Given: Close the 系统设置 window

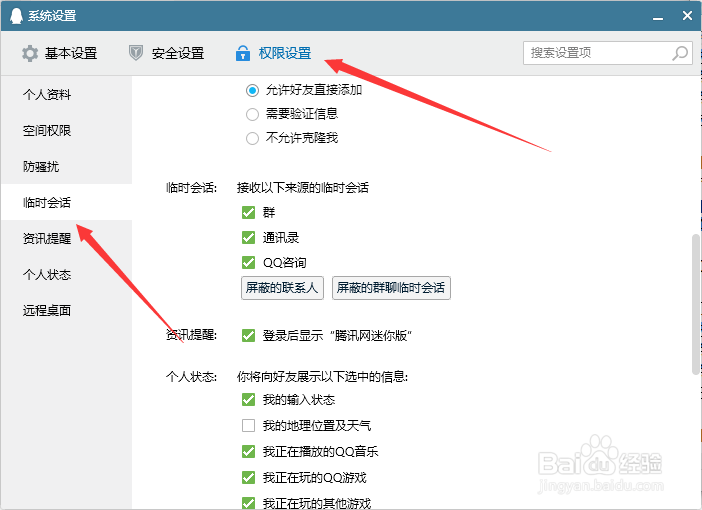Looking at the screenshot, I should (x=687, y=16).
